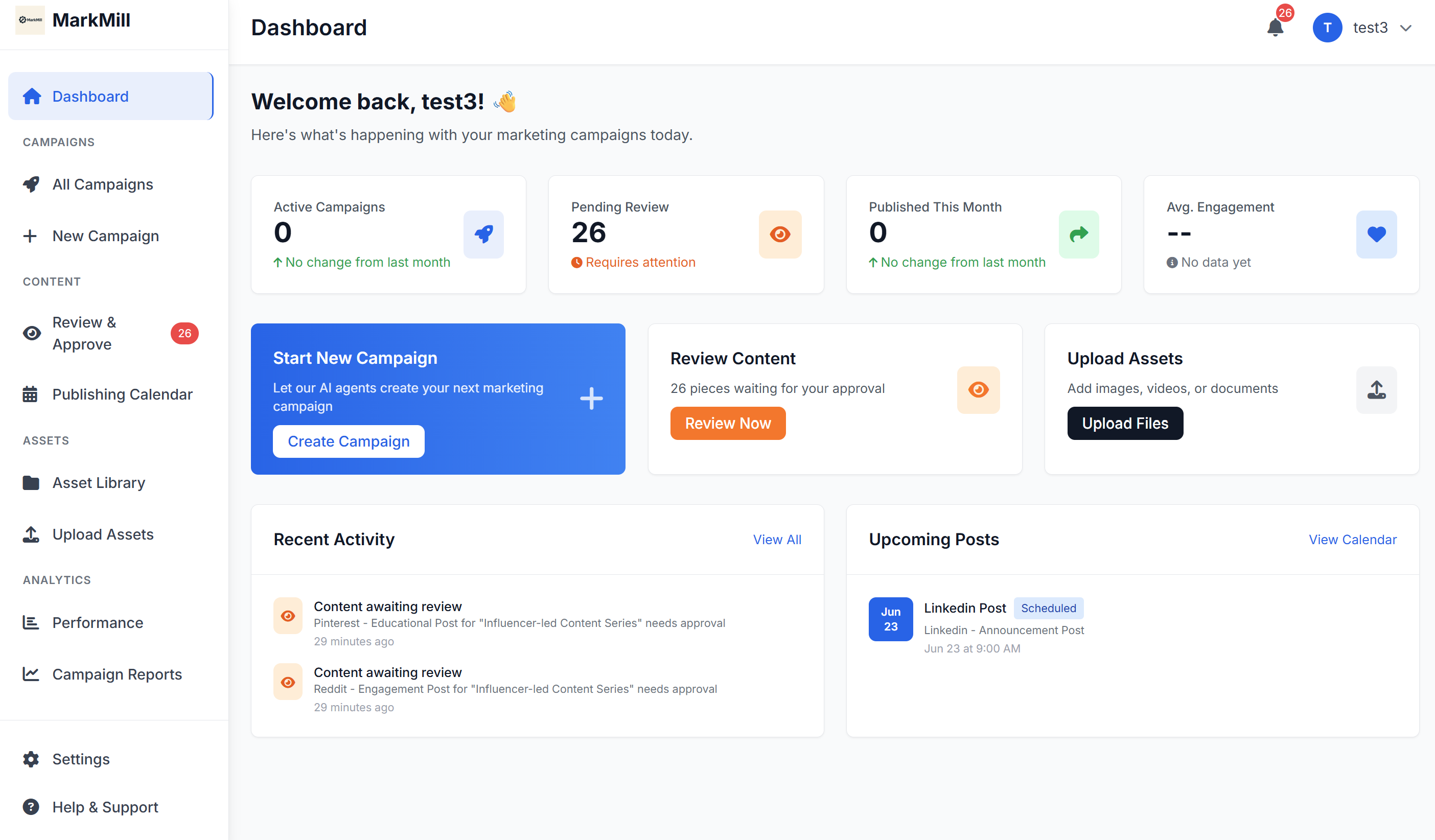This screenshot has width=1435, height=840.
Task: Click the share arrow icon on Published This Month
Action: tap(1078, 234)
